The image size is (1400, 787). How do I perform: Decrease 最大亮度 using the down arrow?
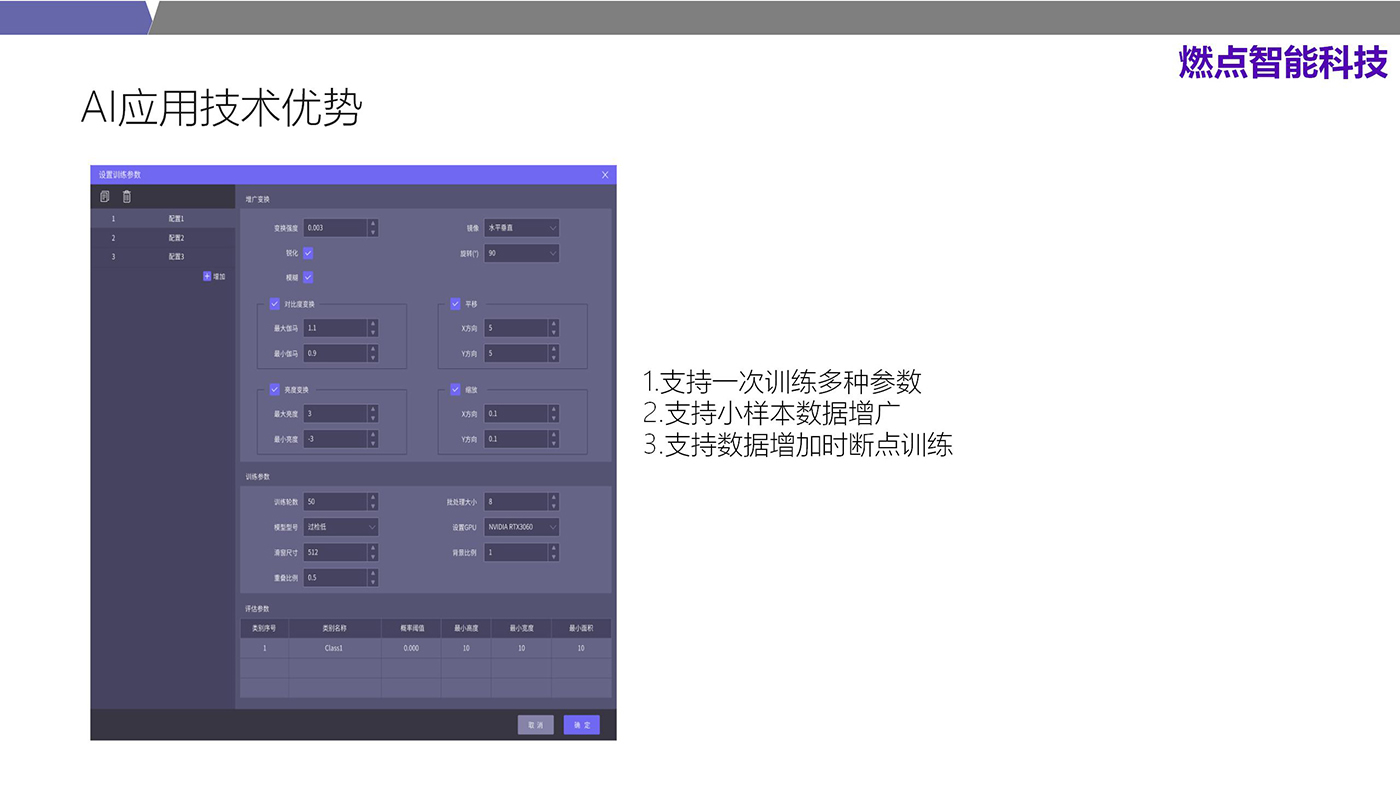[x=373, y=419]
